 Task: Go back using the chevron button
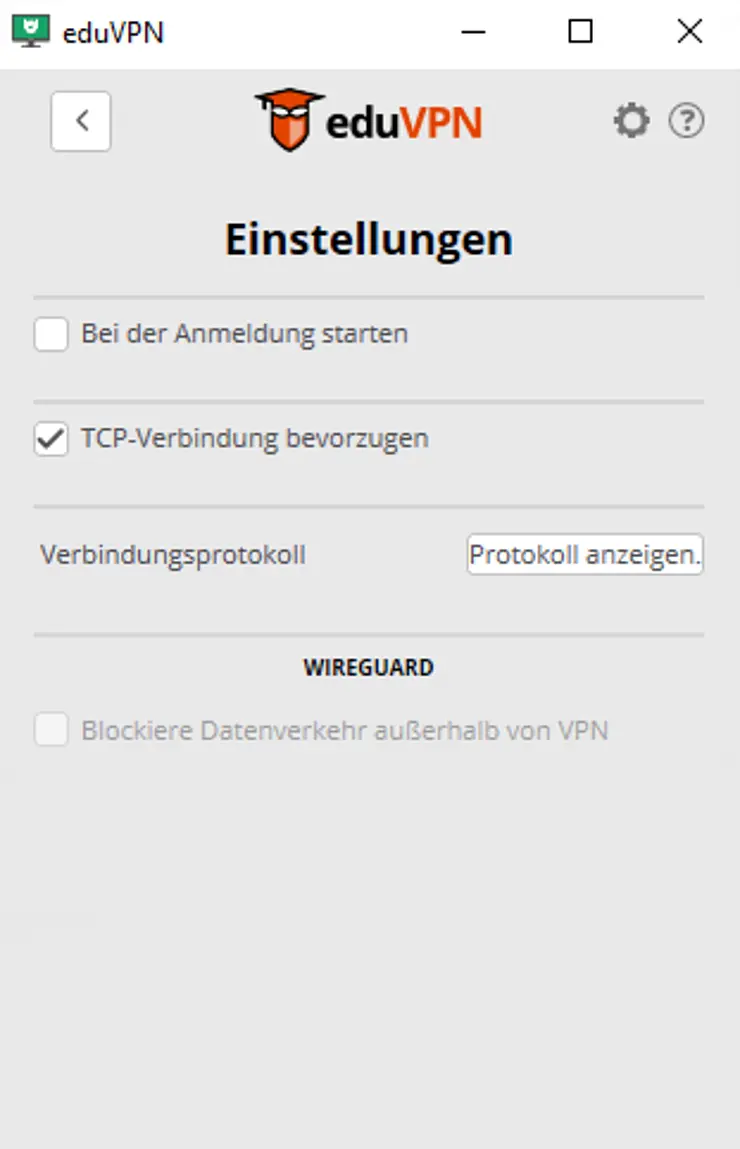coord(81,122)
